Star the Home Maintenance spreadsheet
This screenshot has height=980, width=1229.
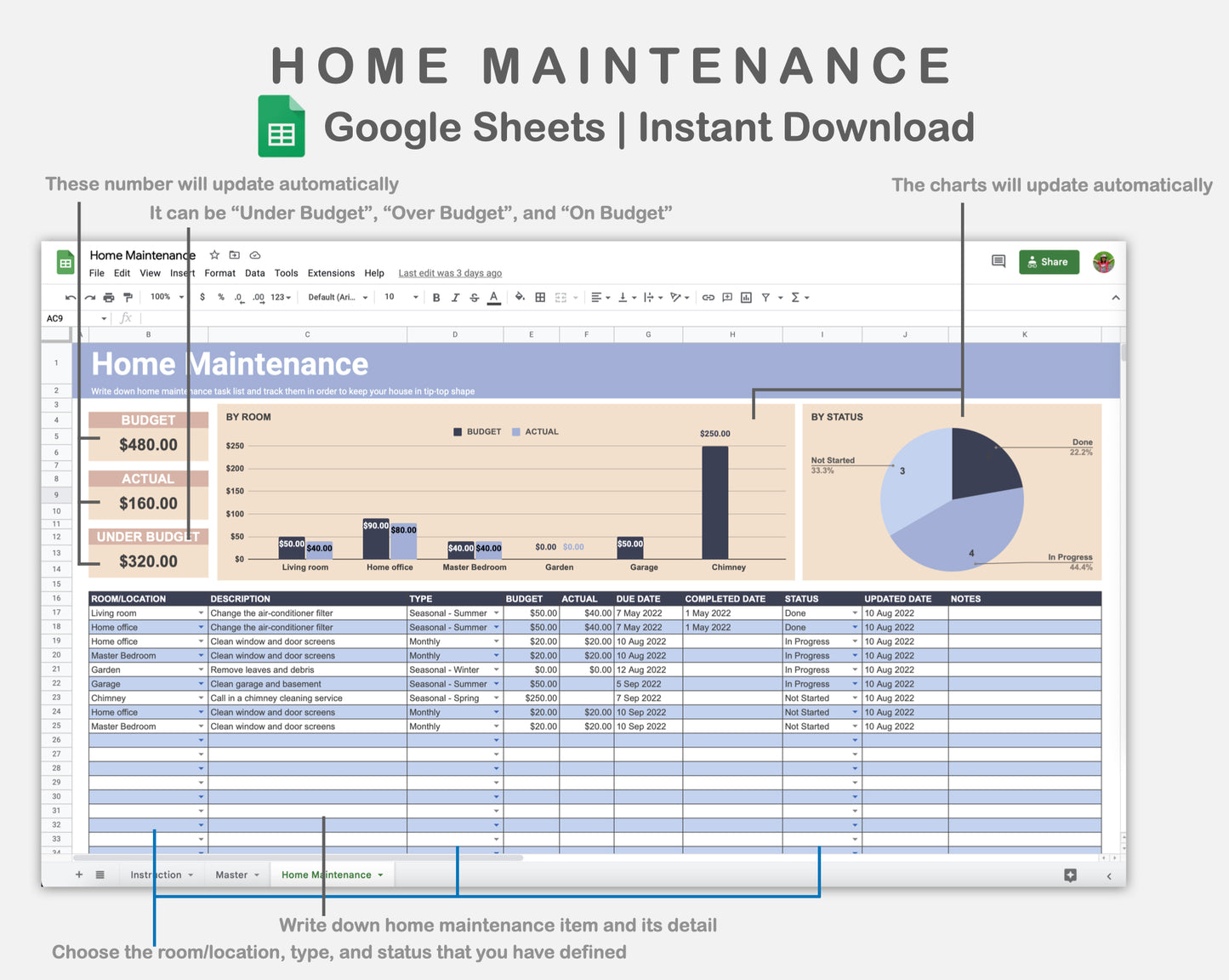coord(213,255)
